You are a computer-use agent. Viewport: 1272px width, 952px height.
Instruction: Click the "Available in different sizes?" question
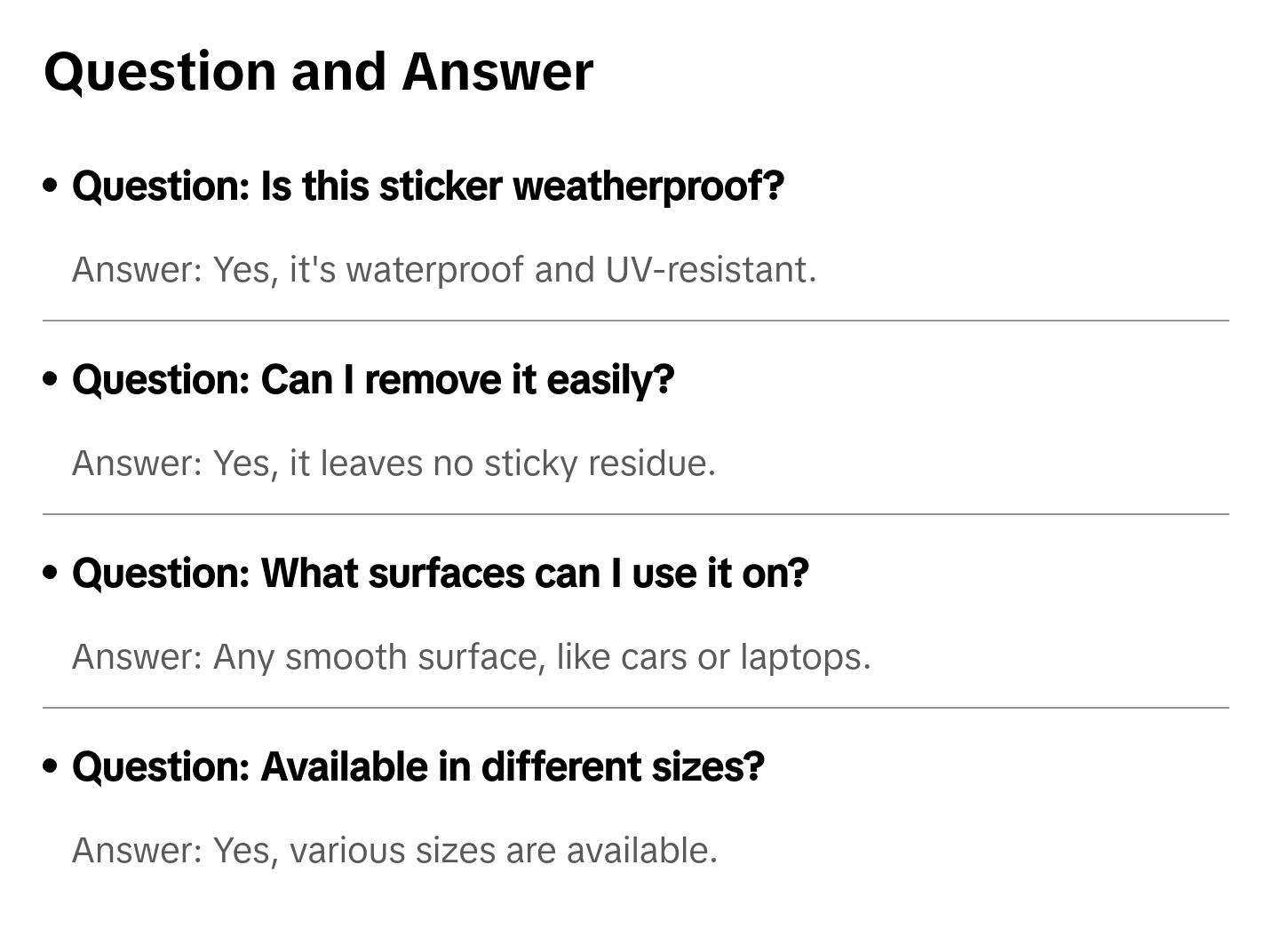point(417,767)
